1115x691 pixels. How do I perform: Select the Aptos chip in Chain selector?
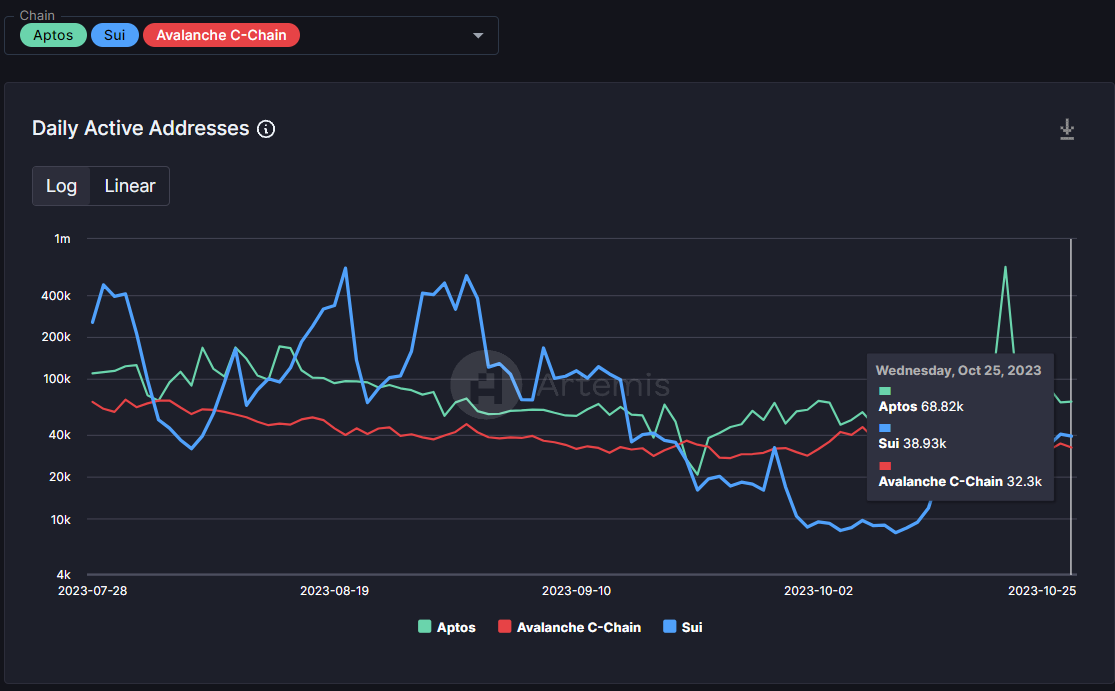coord(53,35)
